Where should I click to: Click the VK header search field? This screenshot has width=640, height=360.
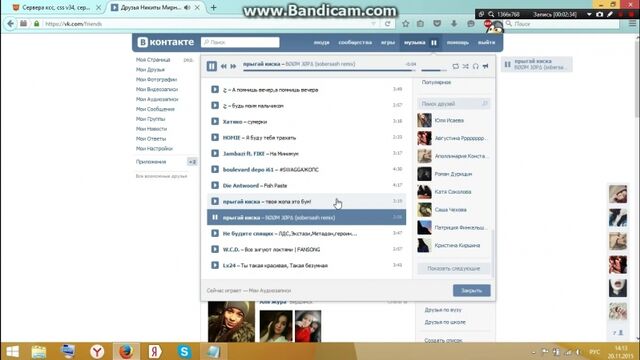point(240,42)
